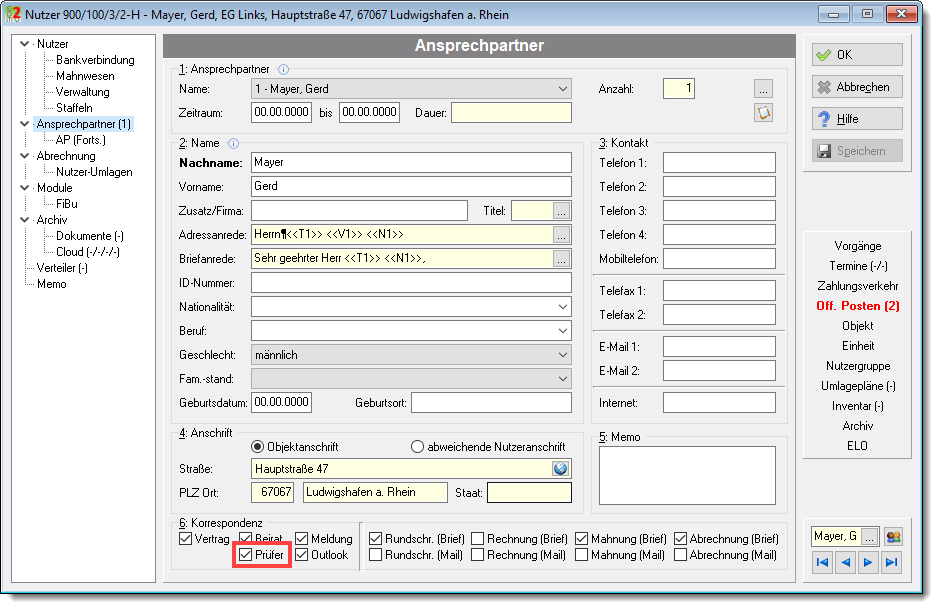This screenshot has height=609, width=938.
Task: Click the globe icon in the Straße field
Action: 560,468
